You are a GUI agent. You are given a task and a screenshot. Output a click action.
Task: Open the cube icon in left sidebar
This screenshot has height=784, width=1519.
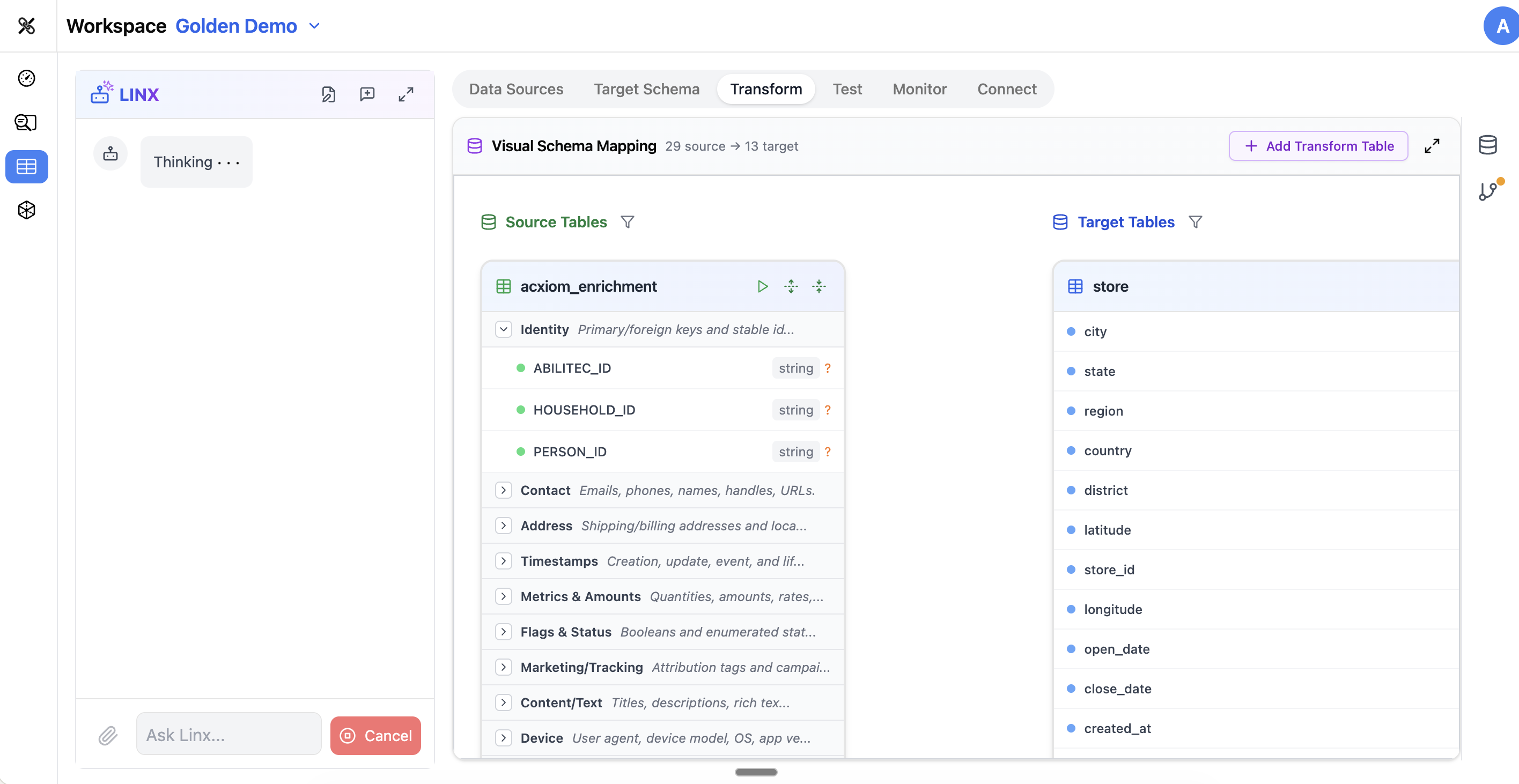(26, 210)
